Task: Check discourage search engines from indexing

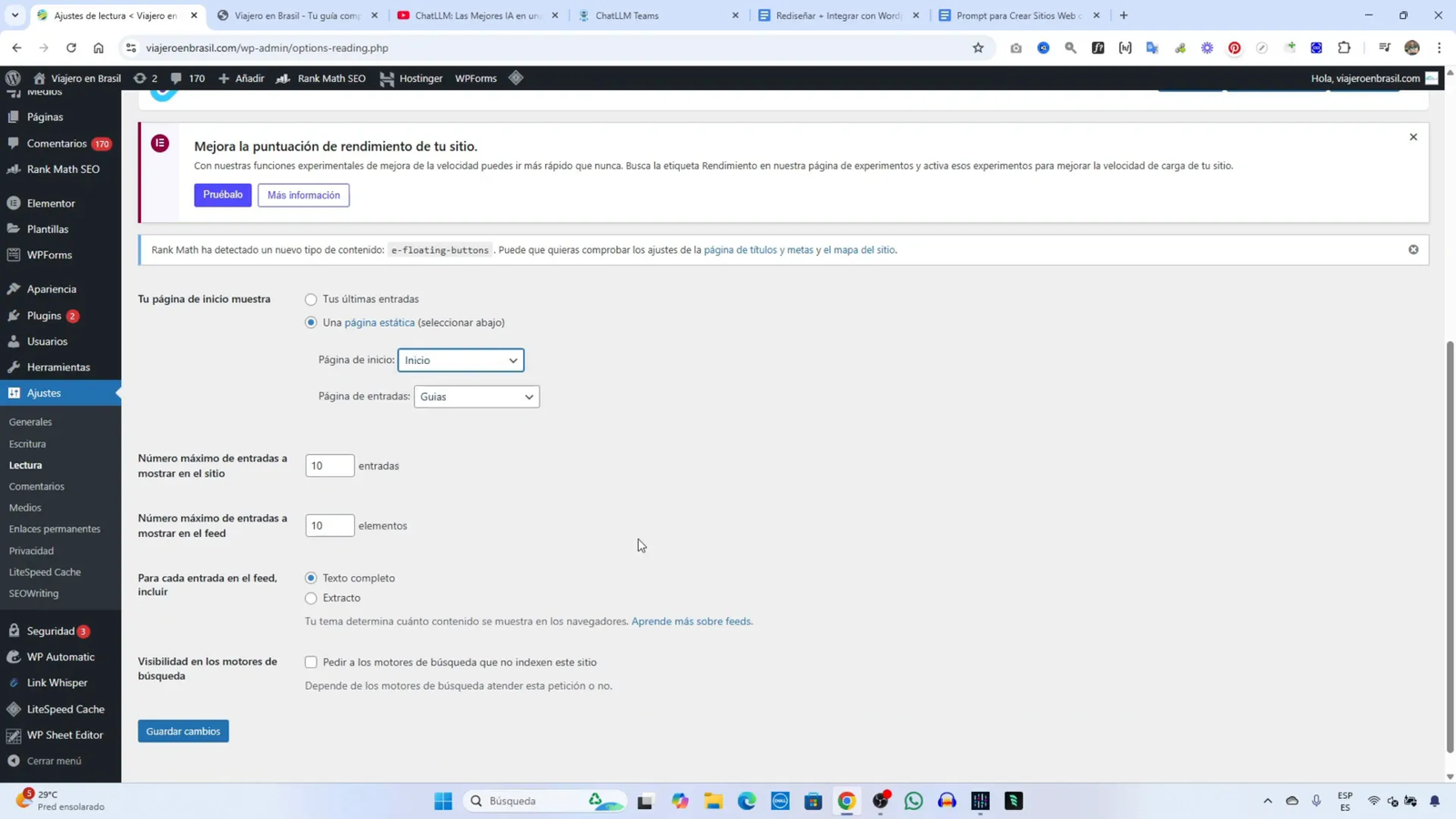Action: 310,662
